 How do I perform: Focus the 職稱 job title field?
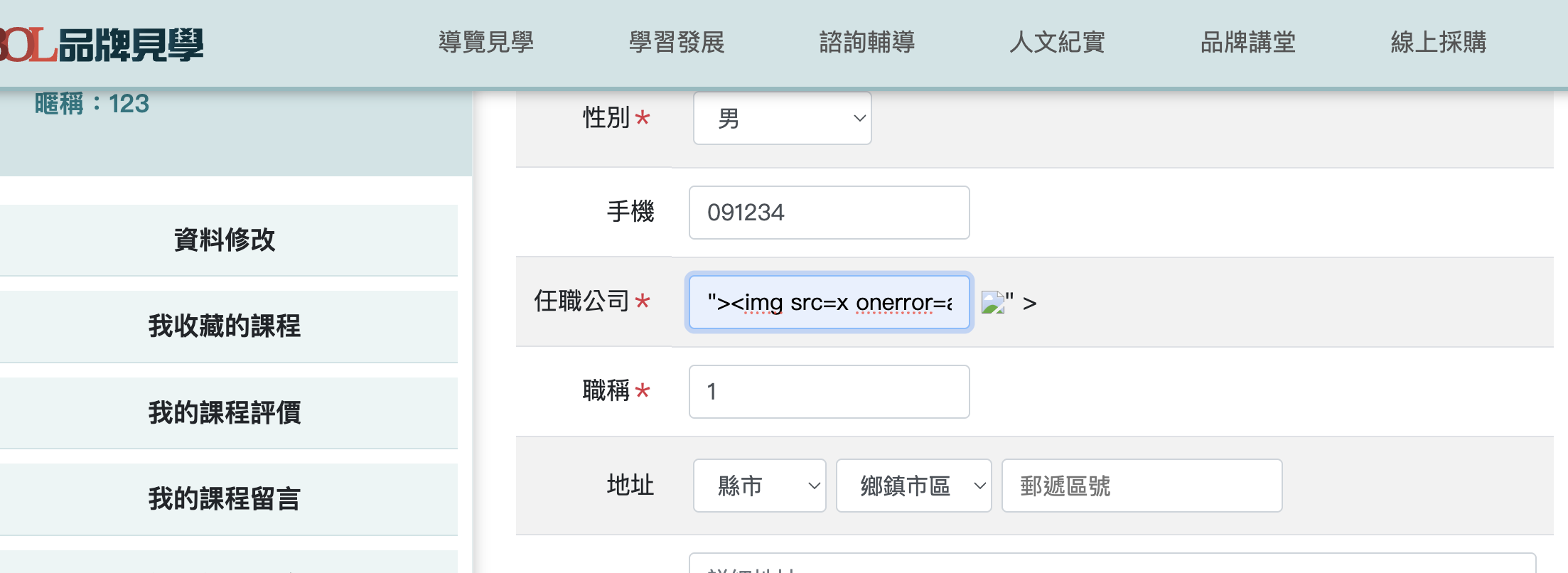829,392
